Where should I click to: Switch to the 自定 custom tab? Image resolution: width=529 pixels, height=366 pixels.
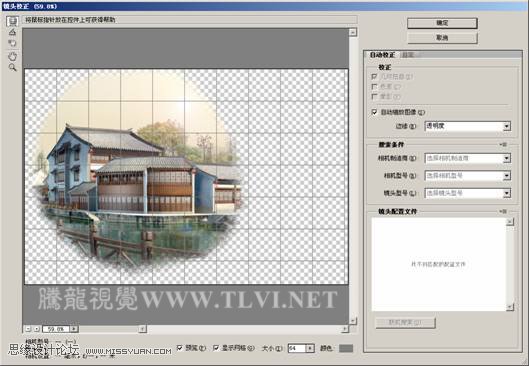coord(408,55)
